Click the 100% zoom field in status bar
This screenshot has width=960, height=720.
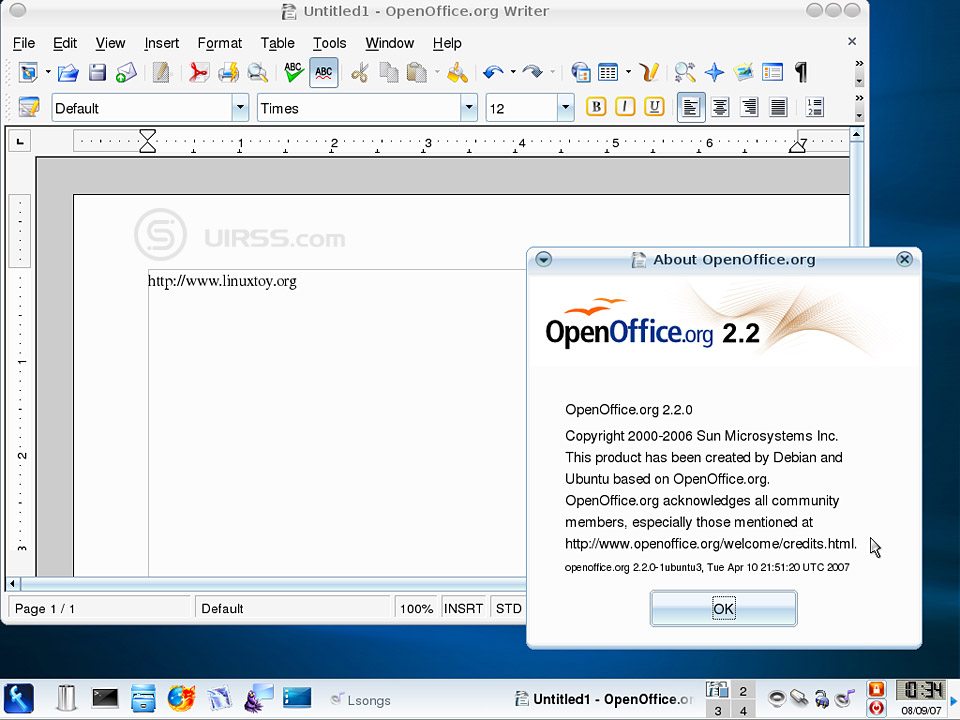point(416,608)
